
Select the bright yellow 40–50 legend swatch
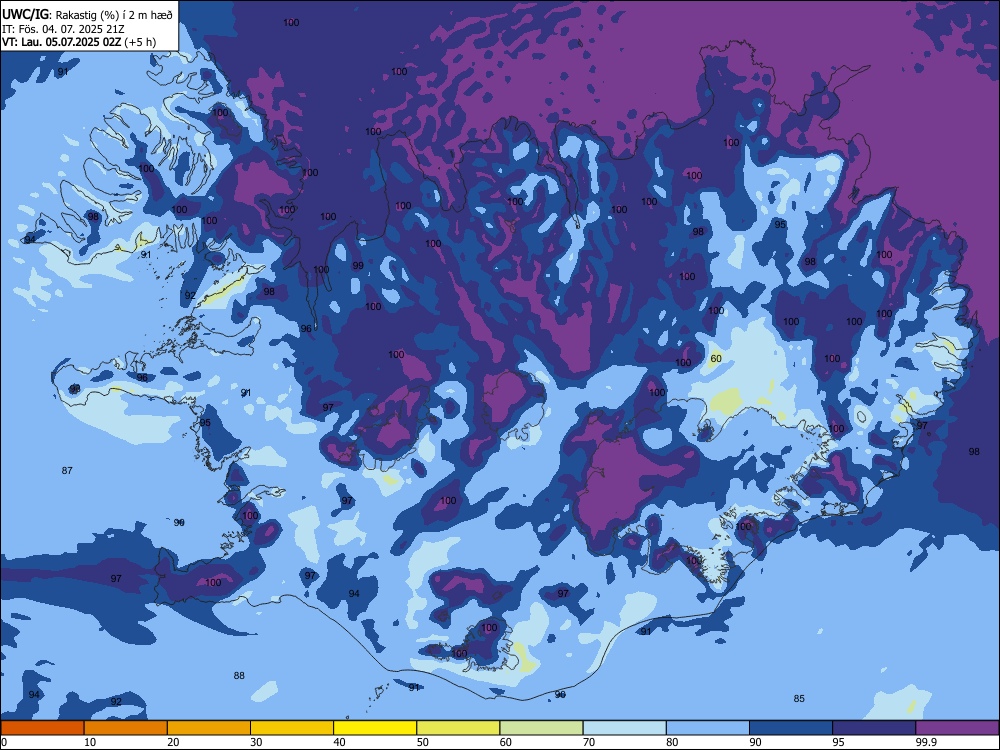[375, 727]
